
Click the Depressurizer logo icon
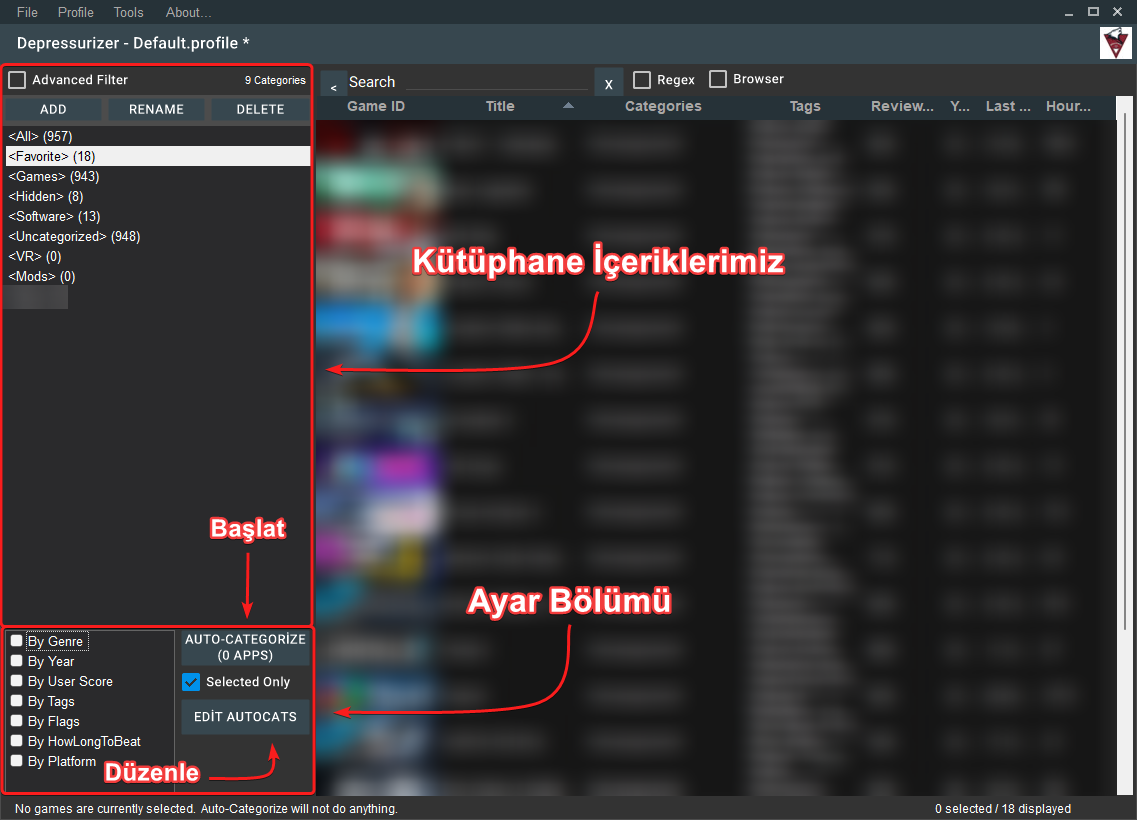[x=1115, y=43]
